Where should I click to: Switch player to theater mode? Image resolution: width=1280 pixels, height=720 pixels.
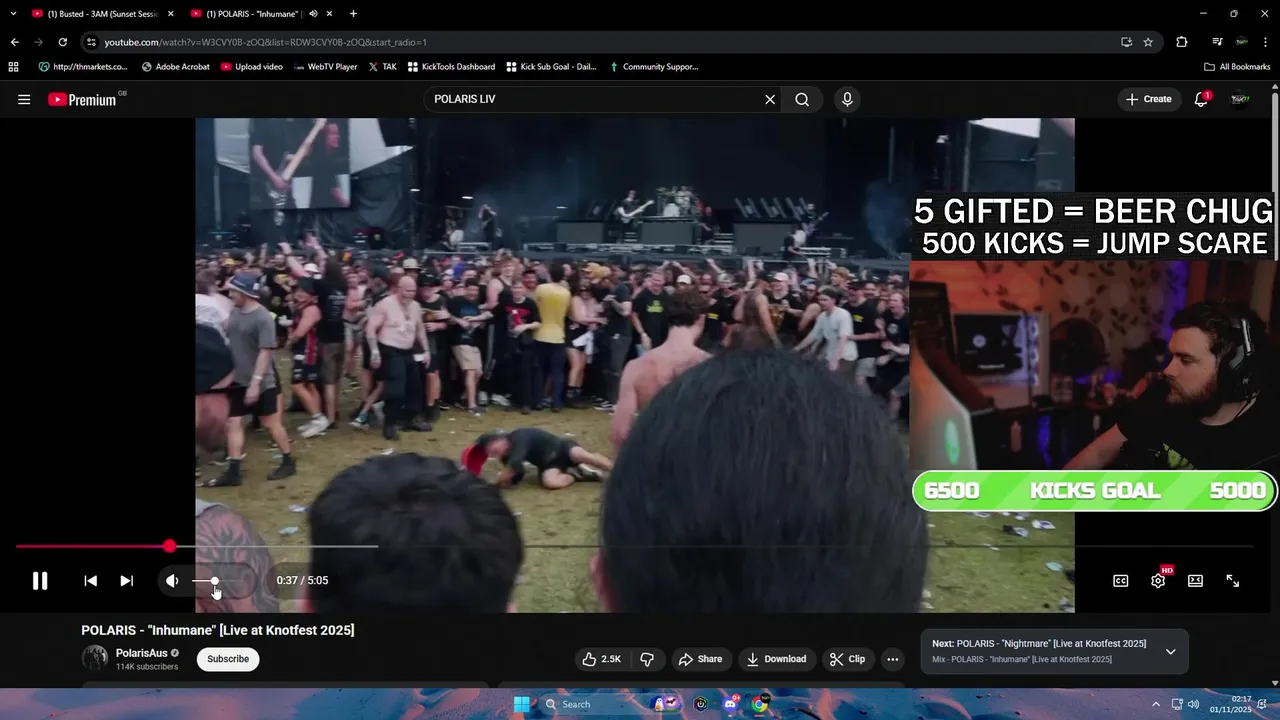pos(1195,581)
